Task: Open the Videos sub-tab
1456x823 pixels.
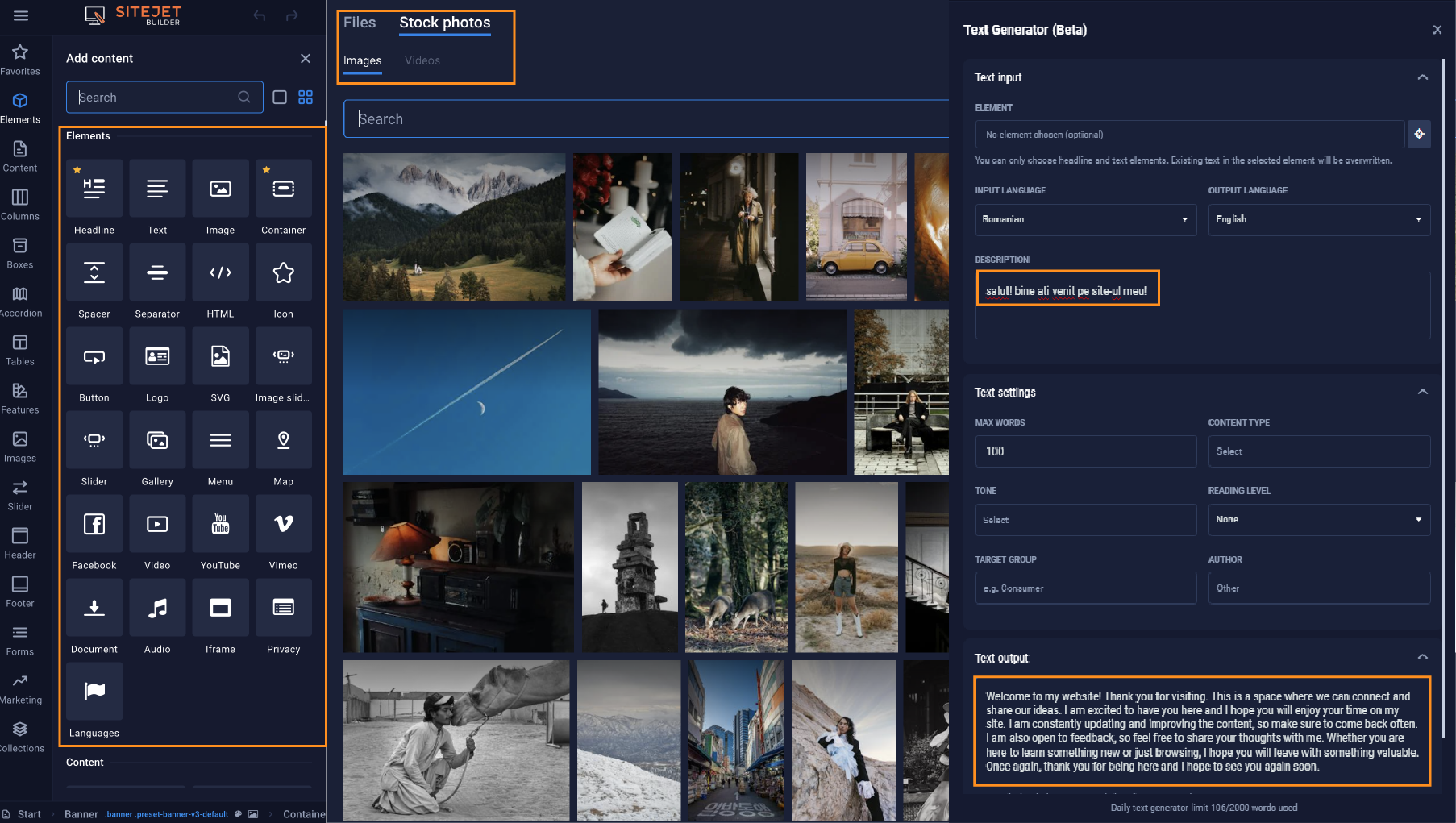Action: tap(422, 61)
